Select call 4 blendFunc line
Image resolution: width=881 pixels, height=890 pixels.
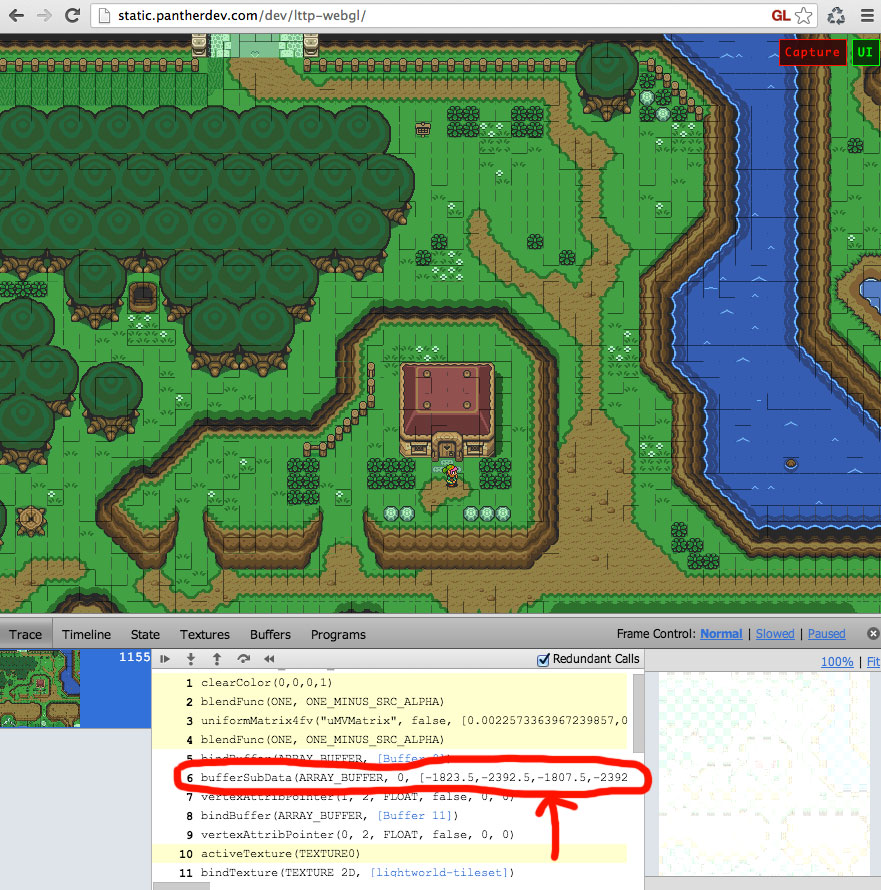tap(392, 740)
